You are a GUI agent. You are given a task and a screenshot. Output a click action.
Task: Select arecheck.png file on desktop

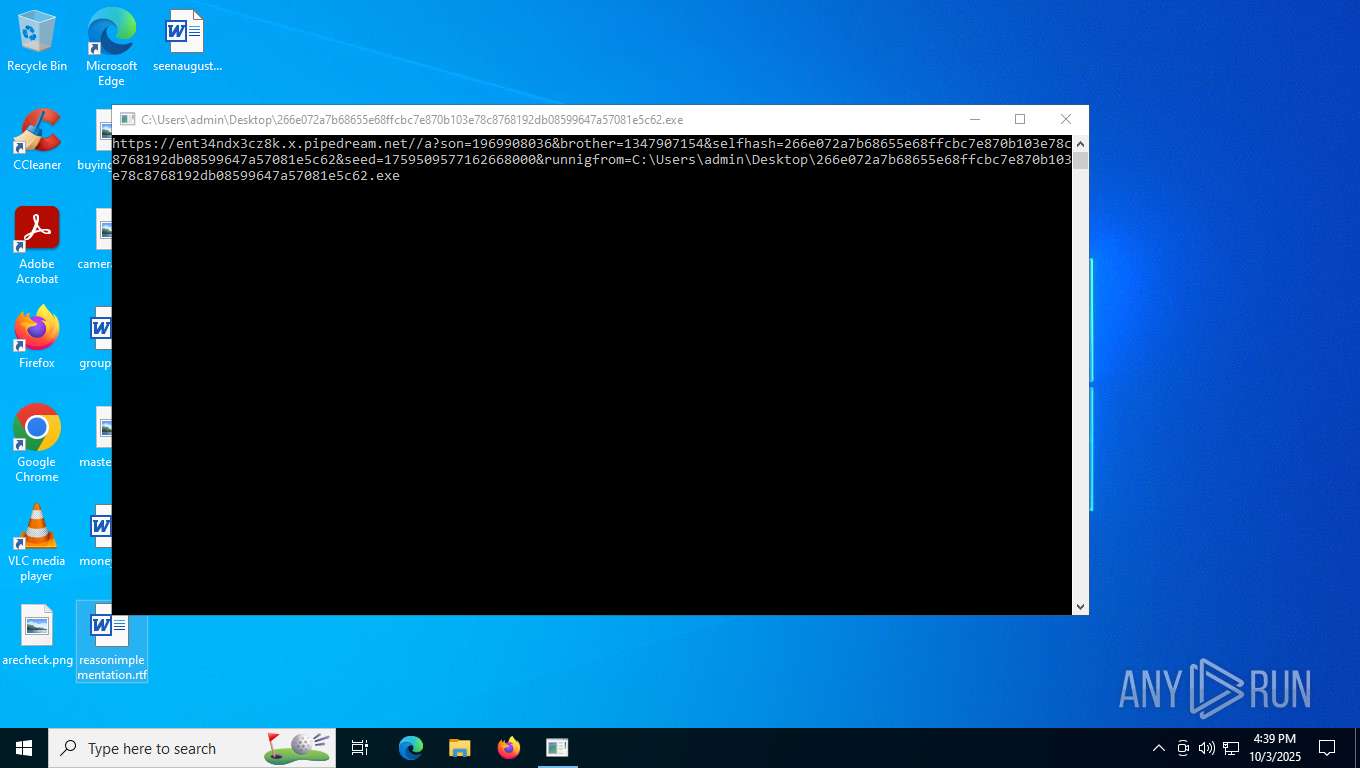37,636
